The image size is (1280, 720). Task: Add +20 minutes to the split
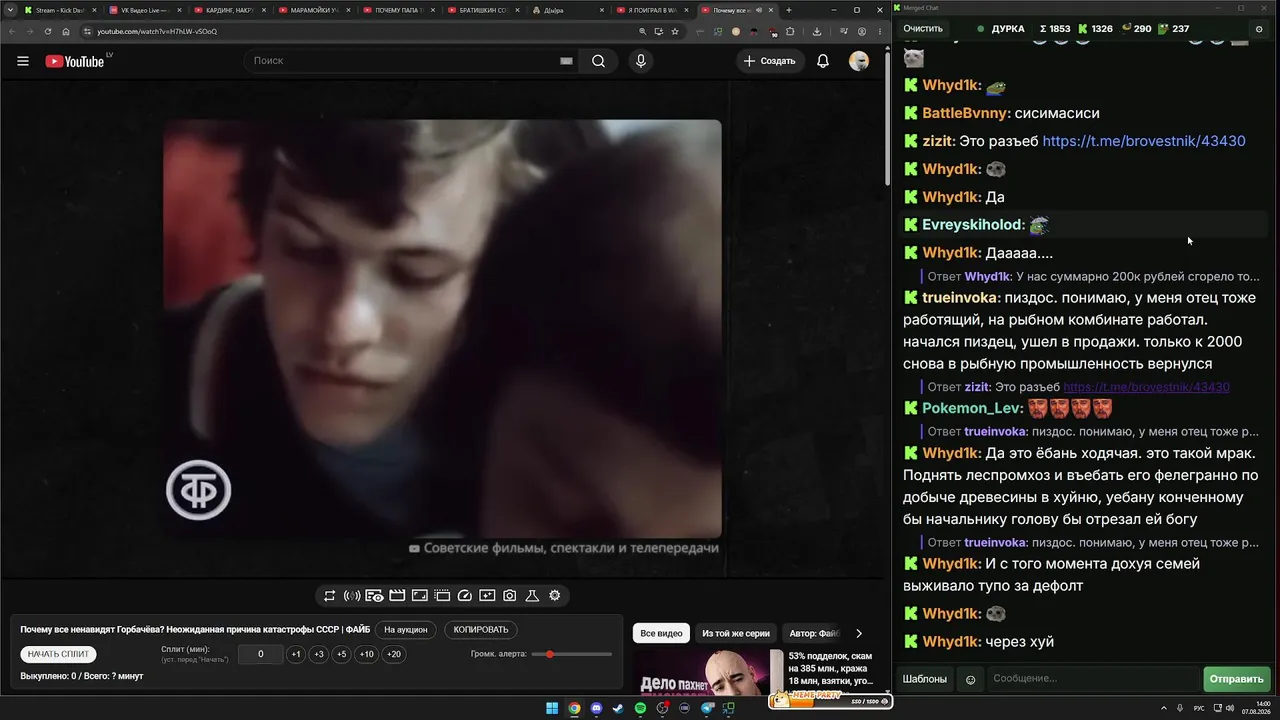(394, 654)
